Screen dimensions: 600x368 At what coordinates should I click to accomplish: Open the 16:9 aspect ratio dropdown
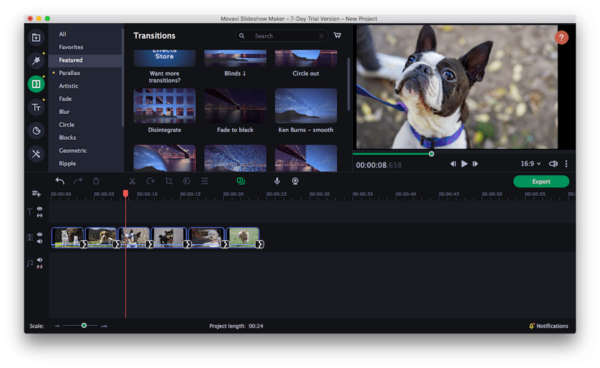(x=530, y=164)
